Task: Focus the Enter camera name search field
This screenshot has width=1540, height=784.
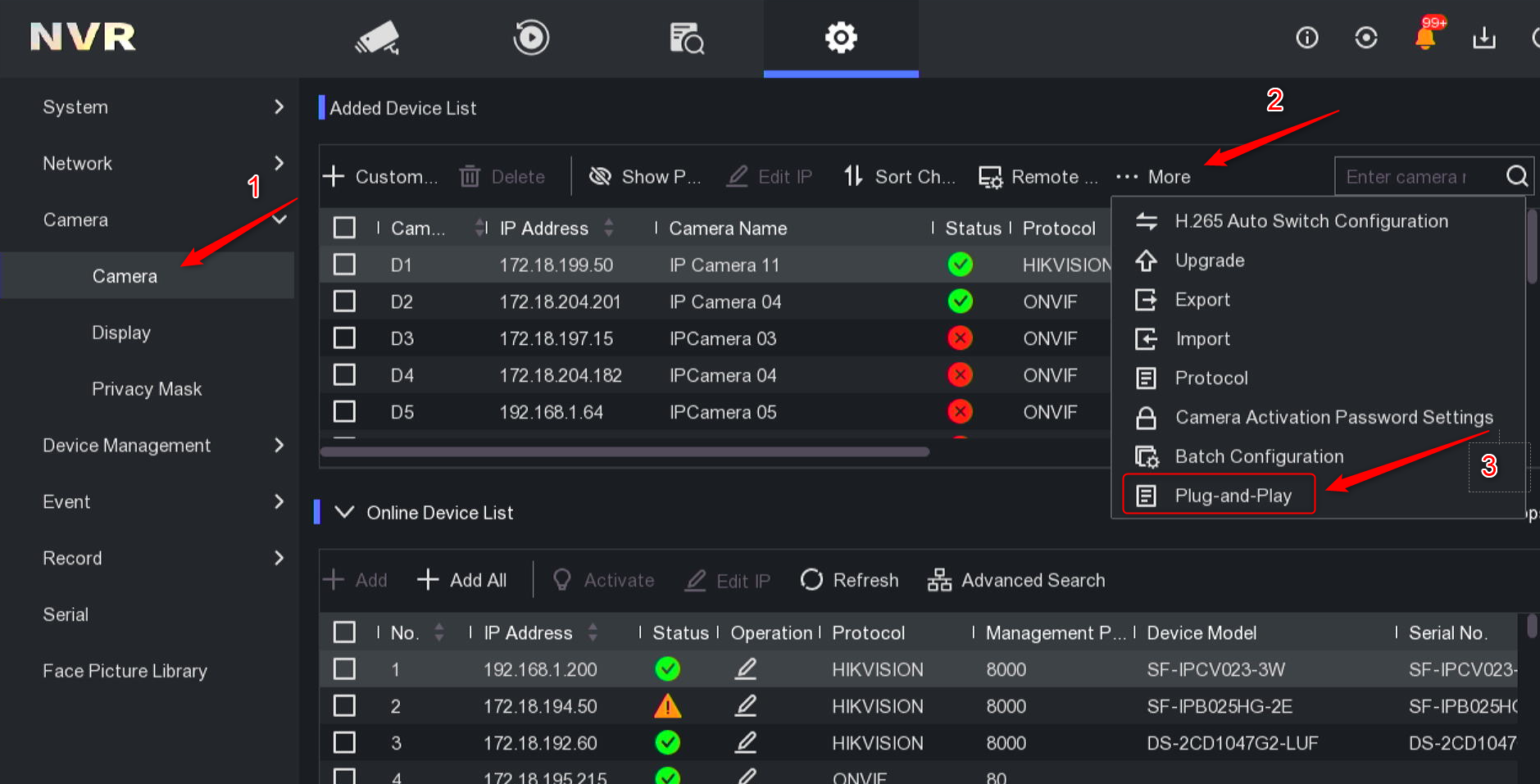Action: click(x=1420, y=176)
